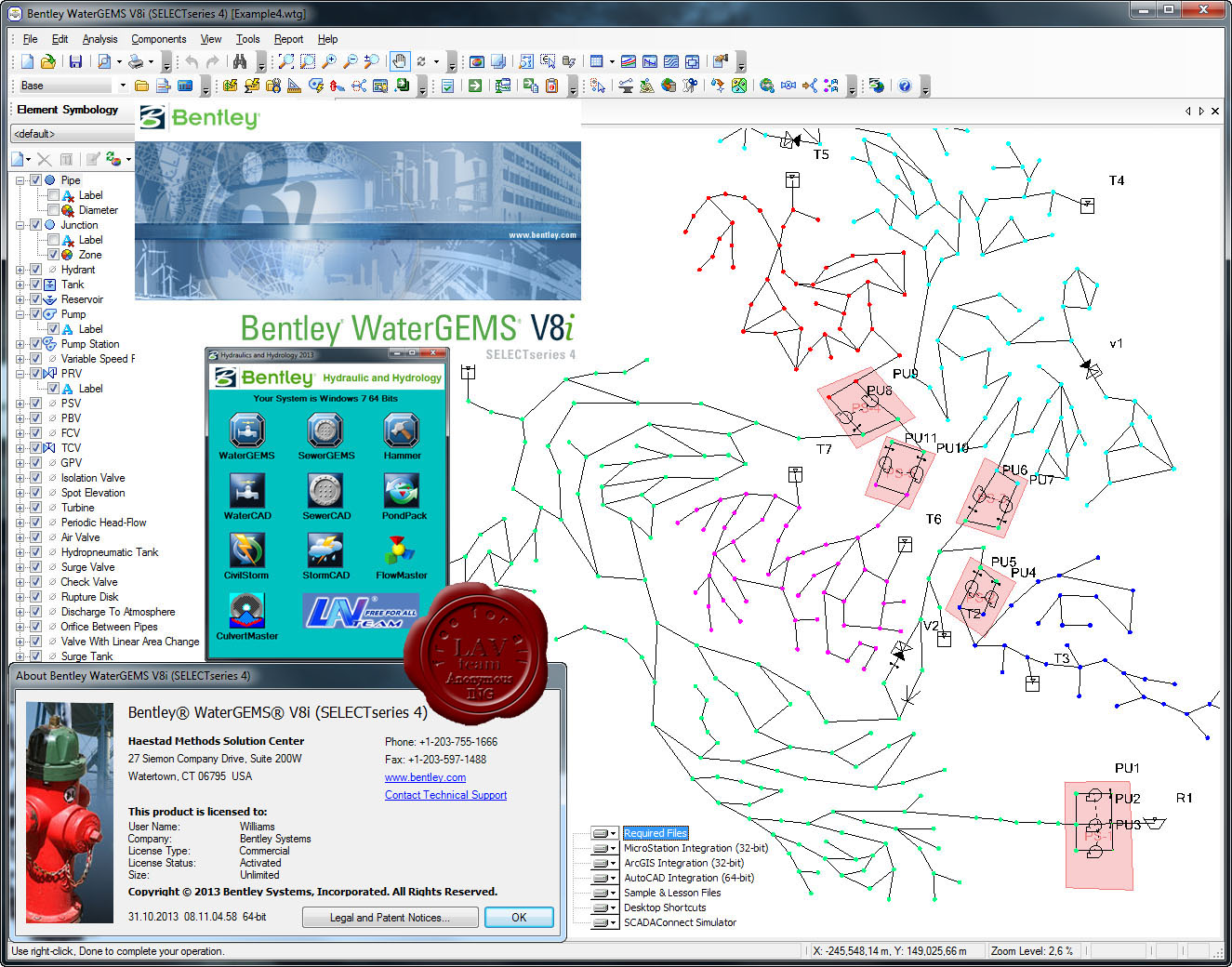This screenshot has width=1232, height=967.
Task: Launch FlowMaster from the launcher window
Action: [x=402, y=556]
